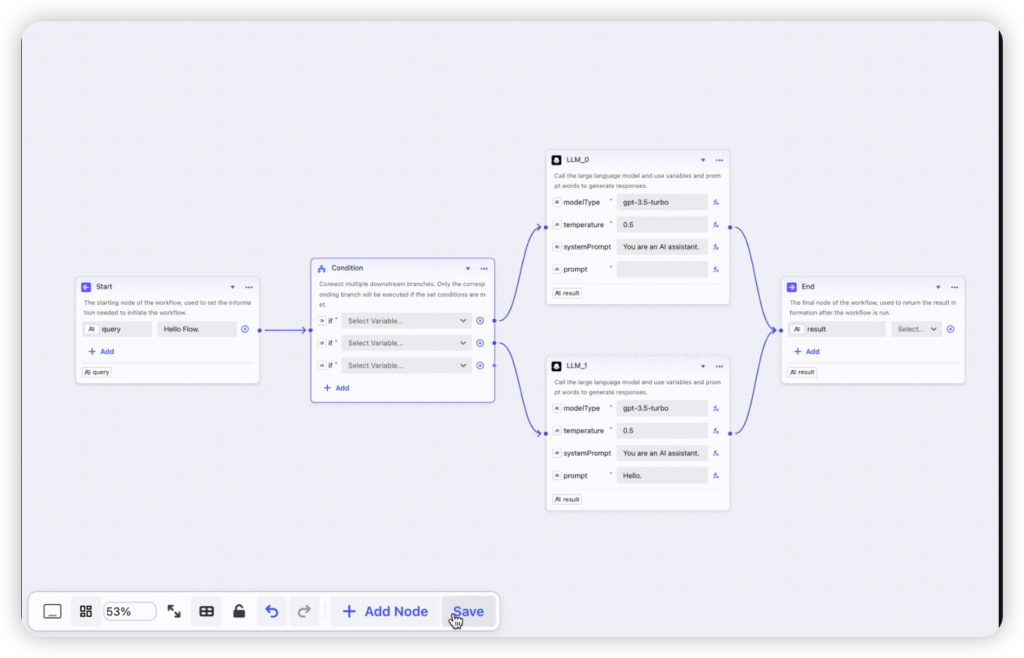1024x658 pixels.
Task: Click variable reference icon for LLM_0 systemPrompt
Action: (x=716, y=247)
